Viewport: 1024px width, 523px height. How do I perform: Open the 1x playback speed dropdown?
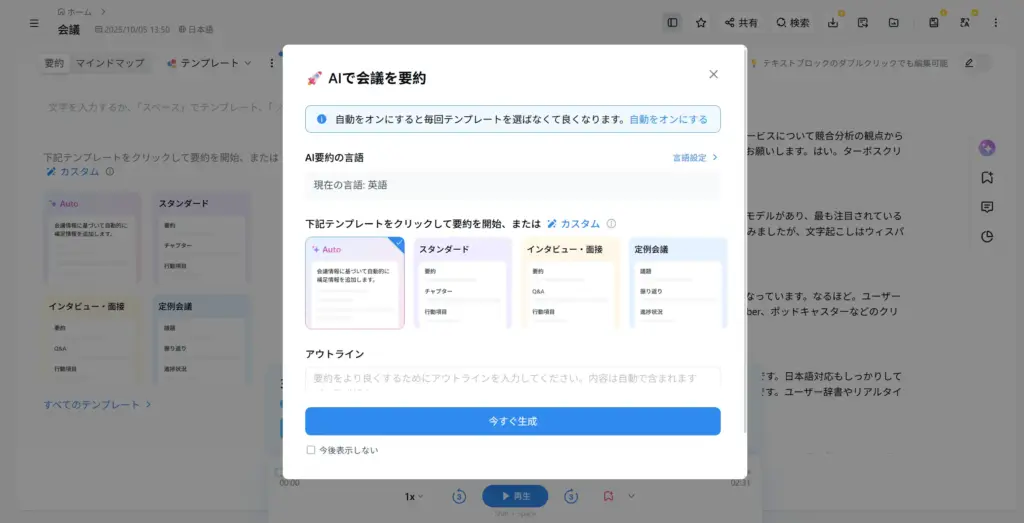coord(414,496)
